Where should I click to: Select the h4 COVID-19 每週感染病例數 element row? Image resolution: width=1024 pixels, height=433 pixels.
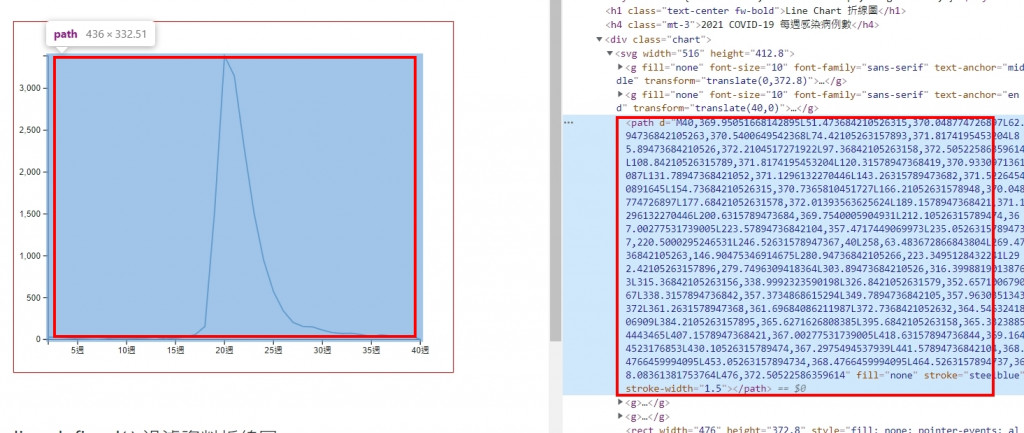click(x=741, y=25)
